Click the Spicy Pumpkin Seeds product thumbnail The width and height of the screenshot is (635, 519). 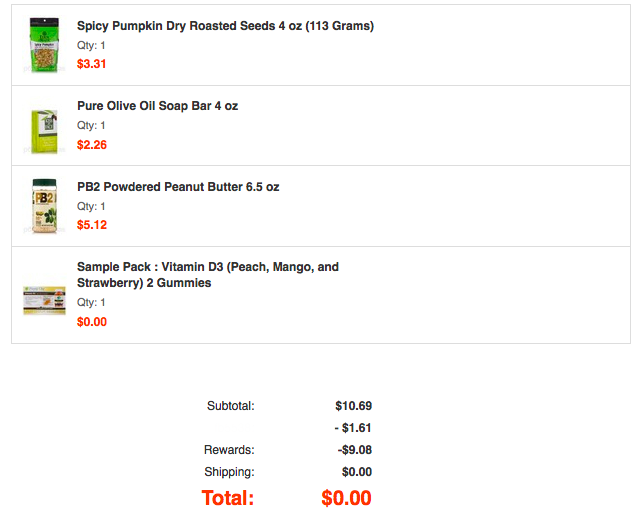[x=44, y=45]
